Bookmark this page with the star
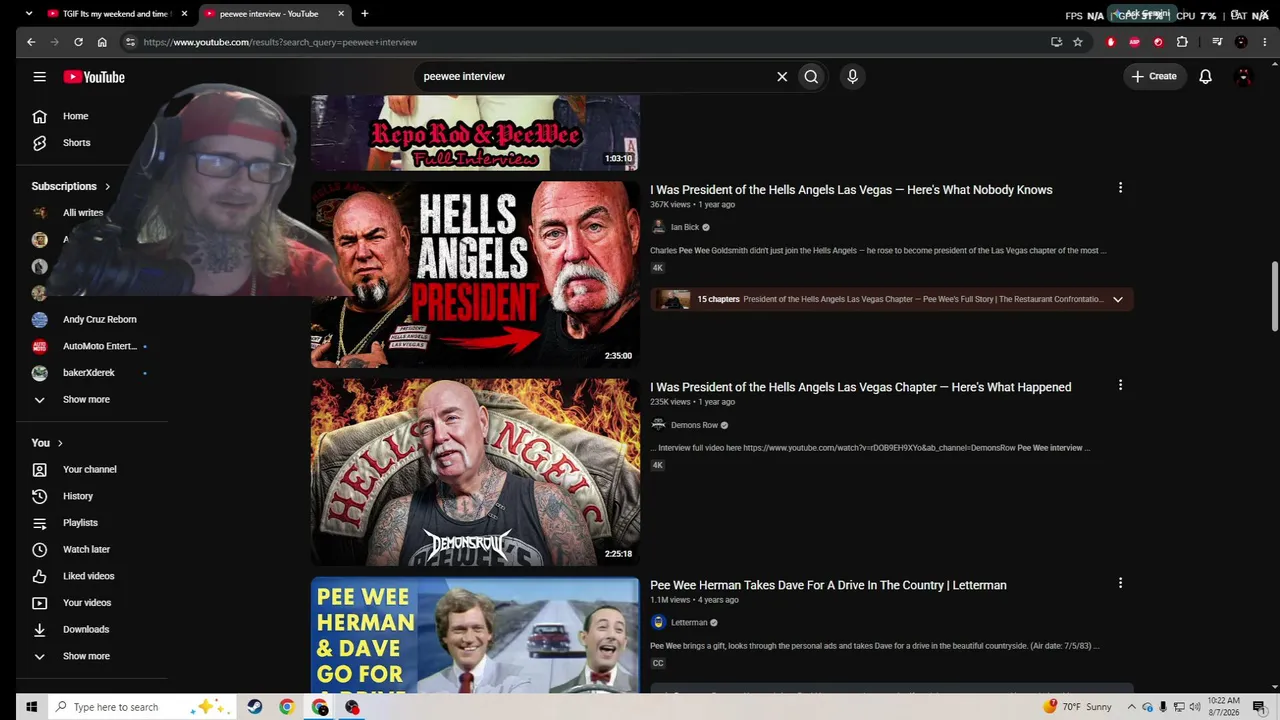The image size is (1280, 720). 1078,42
